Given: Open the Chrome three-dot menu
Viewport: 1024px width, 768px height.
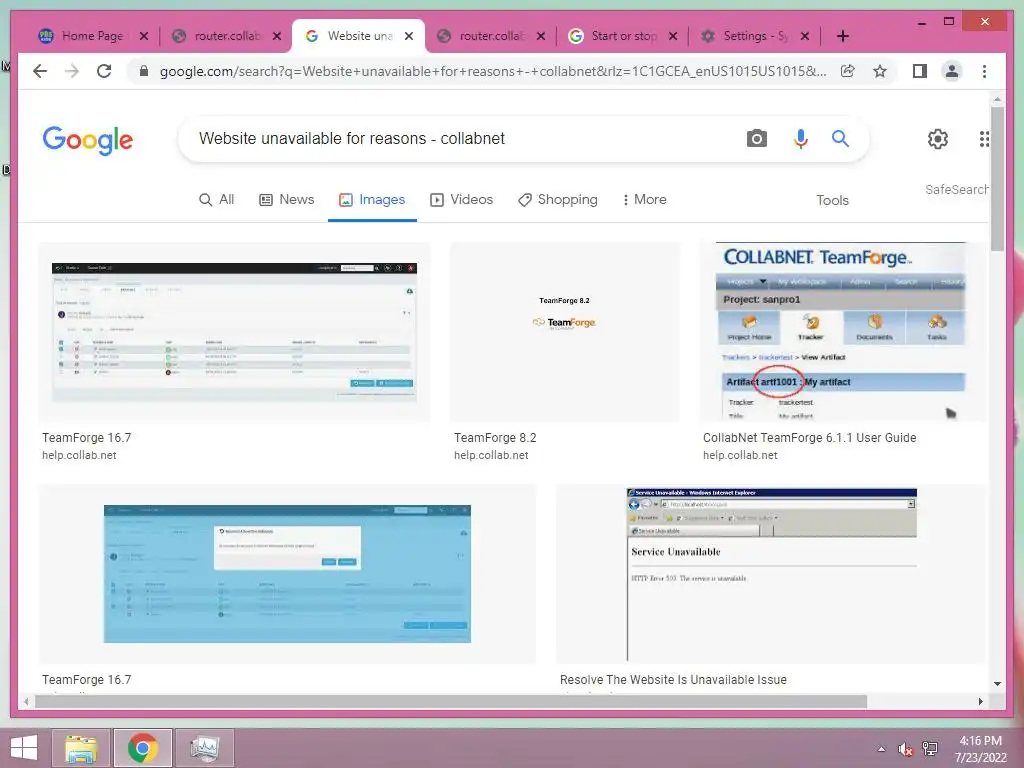Looking at the screenshot, I should click(984, 71).
